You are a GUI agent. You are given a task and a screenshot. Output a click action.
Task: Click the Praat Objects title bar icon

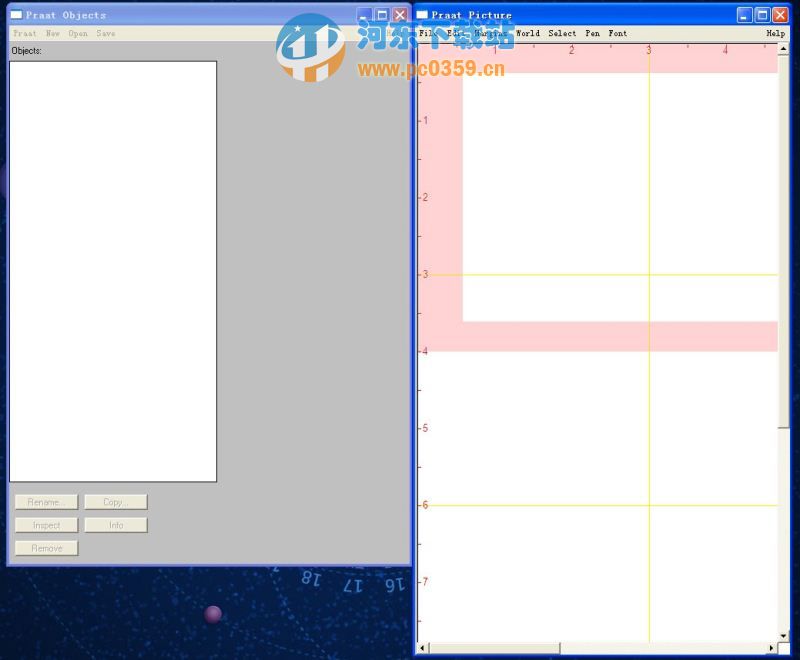pos(16,15)
